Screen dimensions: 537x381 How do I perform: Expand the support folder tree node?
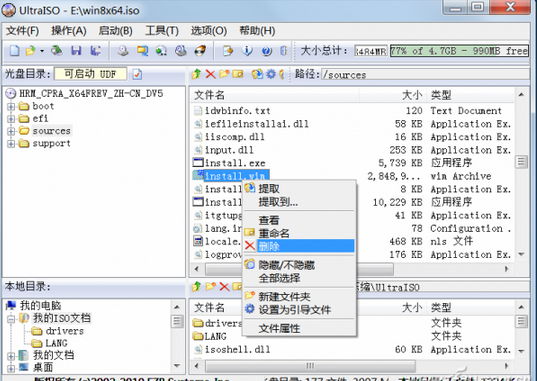tap(11, 143)
